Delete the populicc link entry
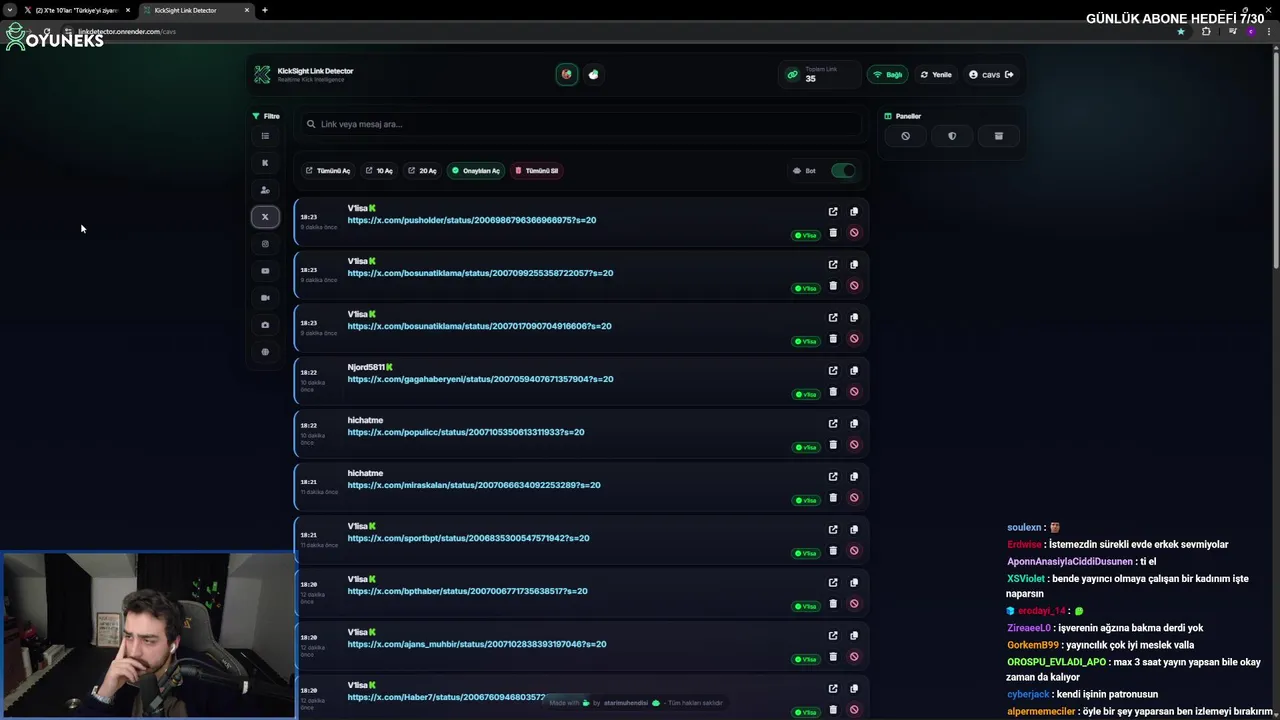The image size is (1280, 720). [x=833, y=445]
